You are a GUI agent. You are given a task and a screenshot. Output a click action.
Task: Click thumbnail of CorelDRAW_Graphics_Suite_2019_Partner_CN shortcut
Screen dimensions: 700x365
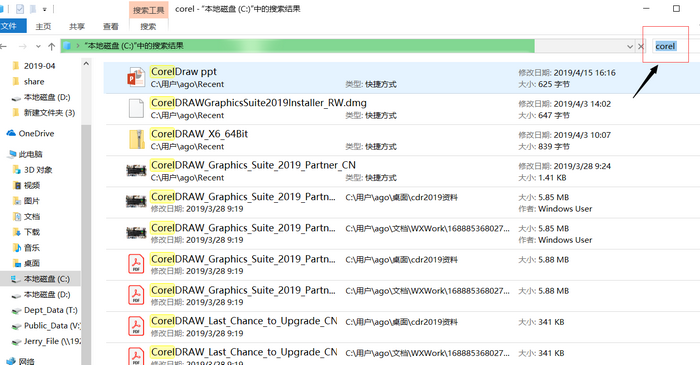pyautogui.click(x=136, y=170)
